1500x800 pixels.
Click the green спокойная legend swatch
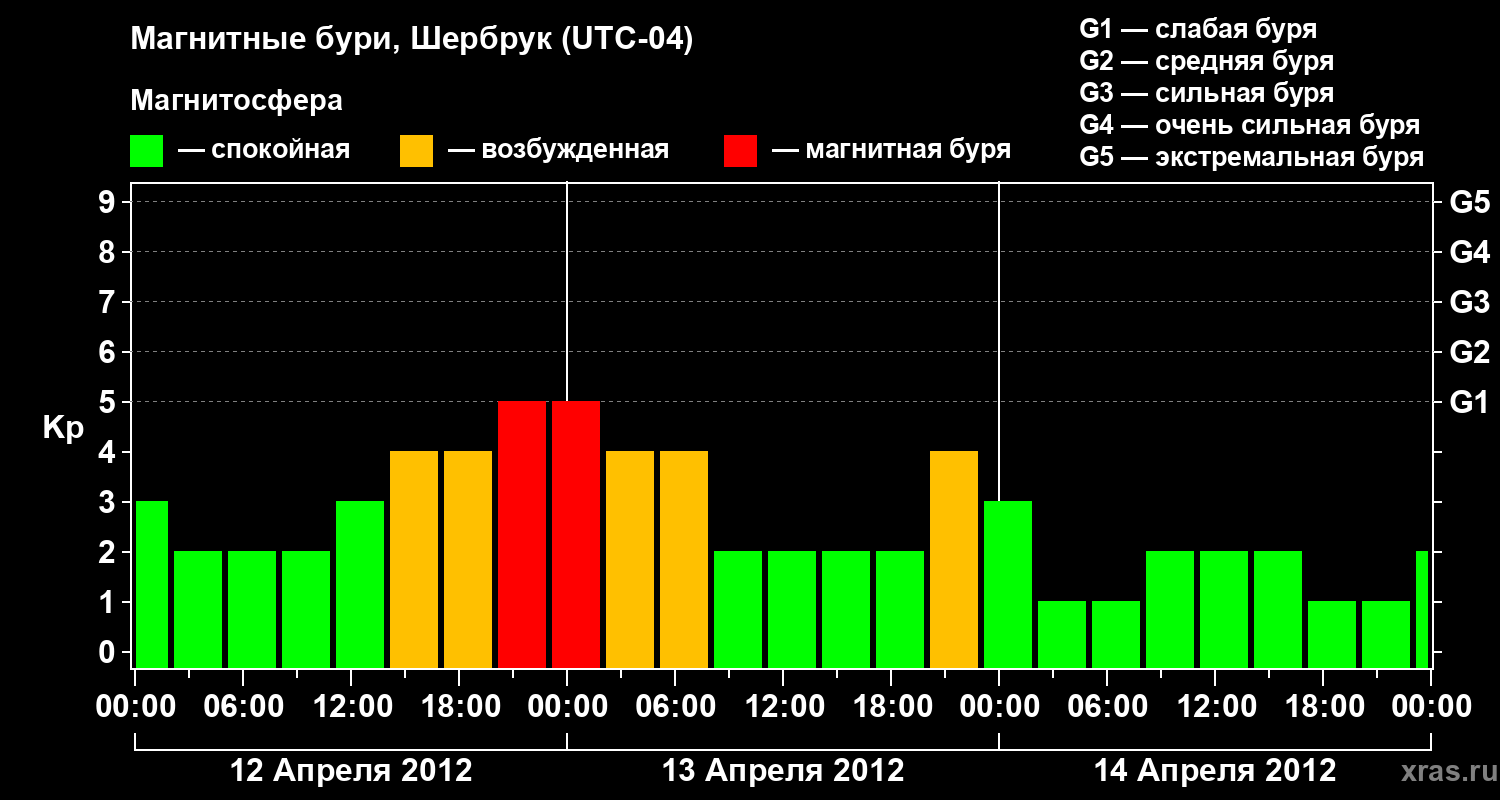click(x=147, y=151)
